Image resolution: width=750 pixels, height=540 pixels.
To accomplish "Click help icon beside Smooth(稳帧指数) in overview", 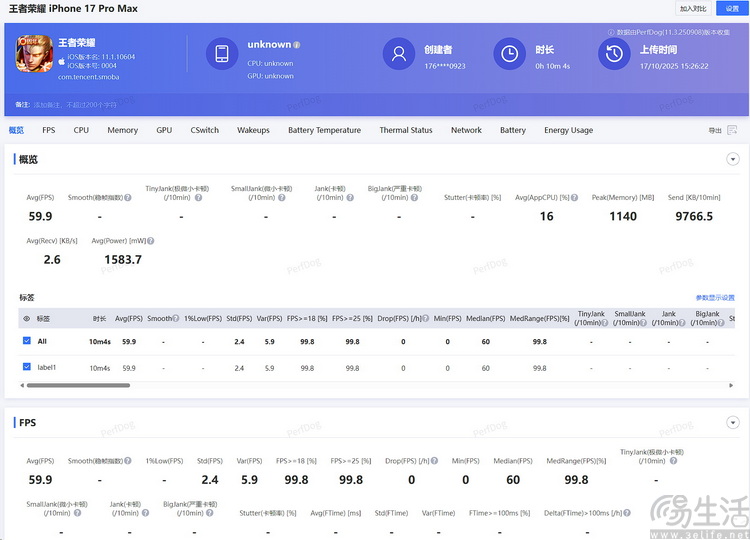I will [x=129, y=197].
